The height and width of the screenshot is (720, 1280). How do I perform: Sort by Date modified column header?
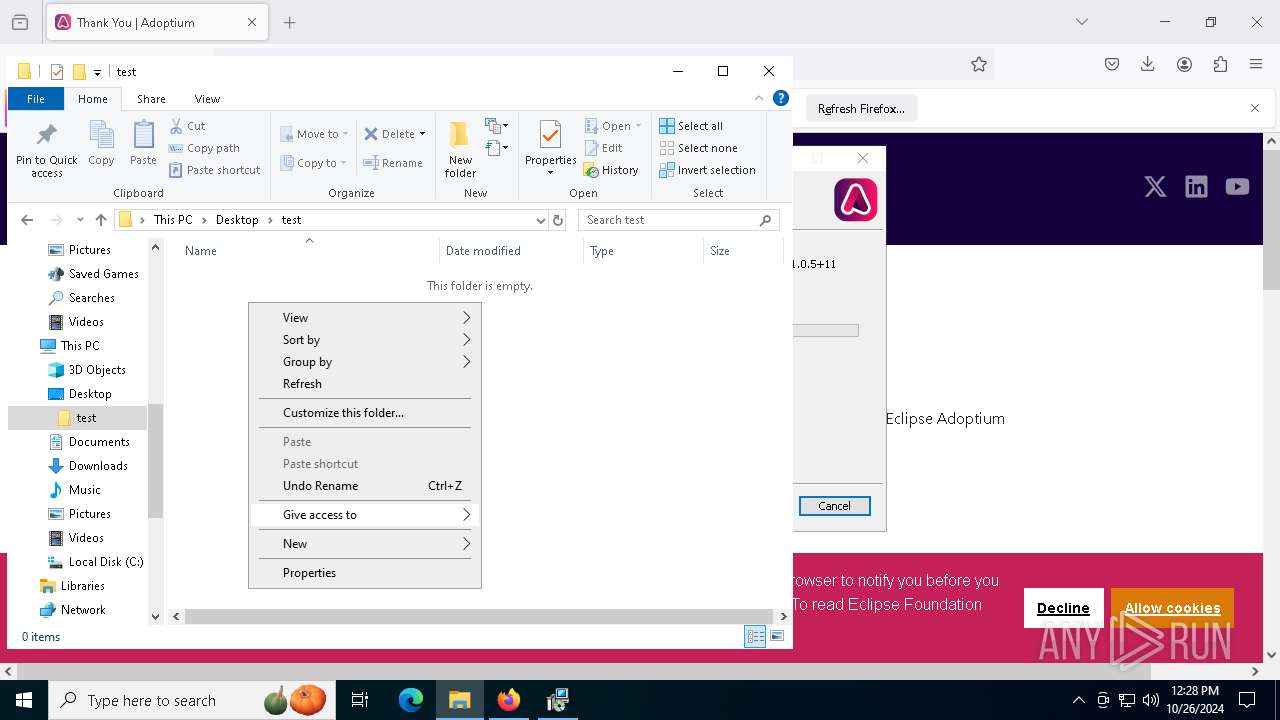(510, 251)
